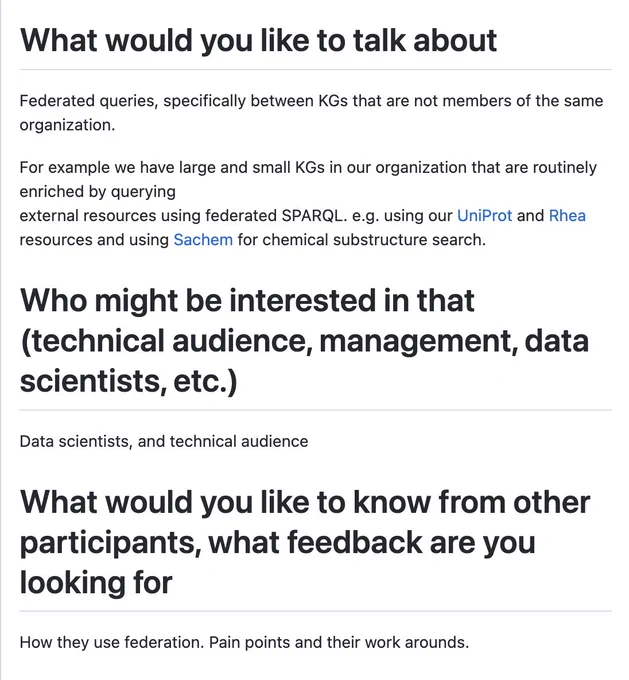Screen dimensions: 629x680
Task: Click the "Pain points and their work arounds." sentence
Action: click(x=339, y=642)
